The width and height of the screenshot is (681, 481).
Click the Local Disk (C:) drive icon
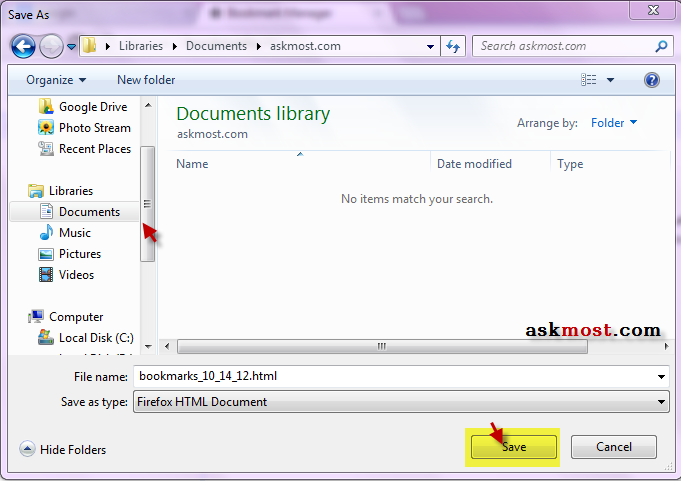46,338
